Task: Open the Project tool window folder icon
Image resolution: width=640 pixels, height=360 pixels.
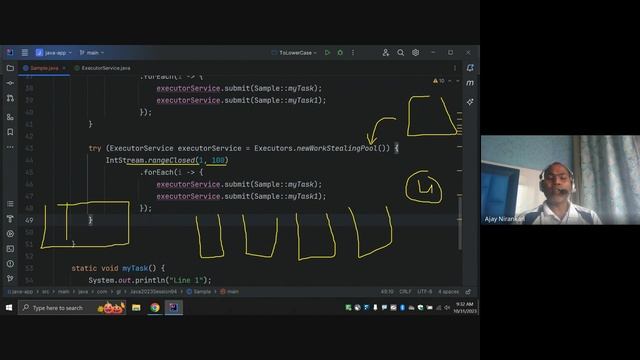Action: click(x=10, y=68)
